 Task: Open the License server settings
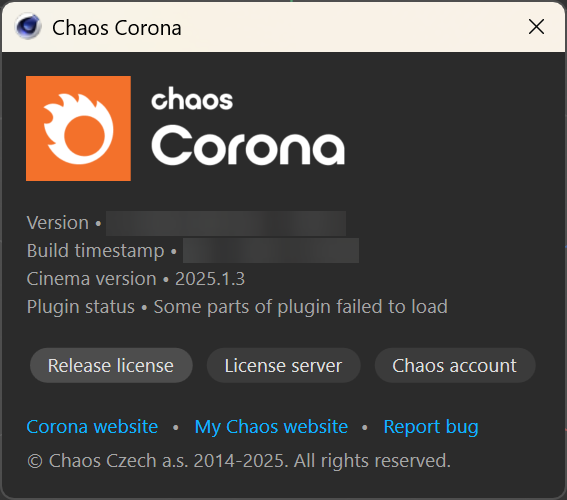pos(284,366)
